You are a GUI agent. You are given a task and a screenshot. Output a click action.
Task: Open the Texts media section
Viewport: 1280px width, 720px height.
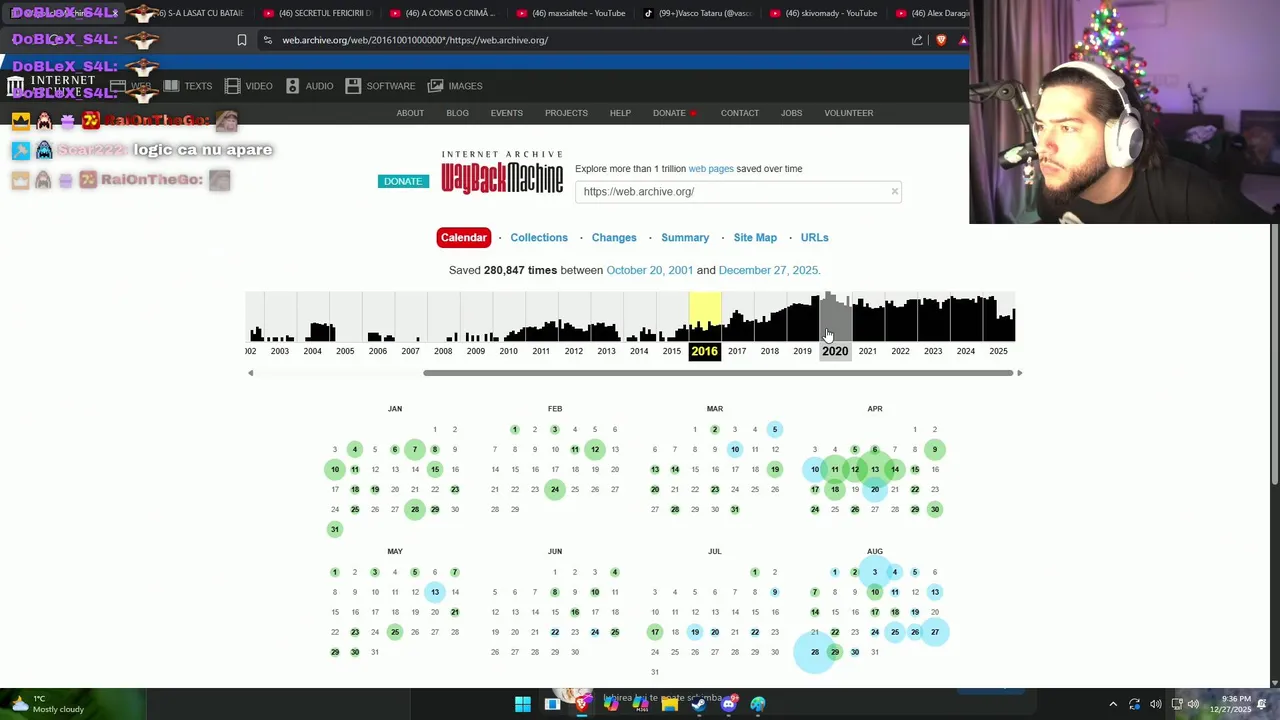(x=188, y=86)
